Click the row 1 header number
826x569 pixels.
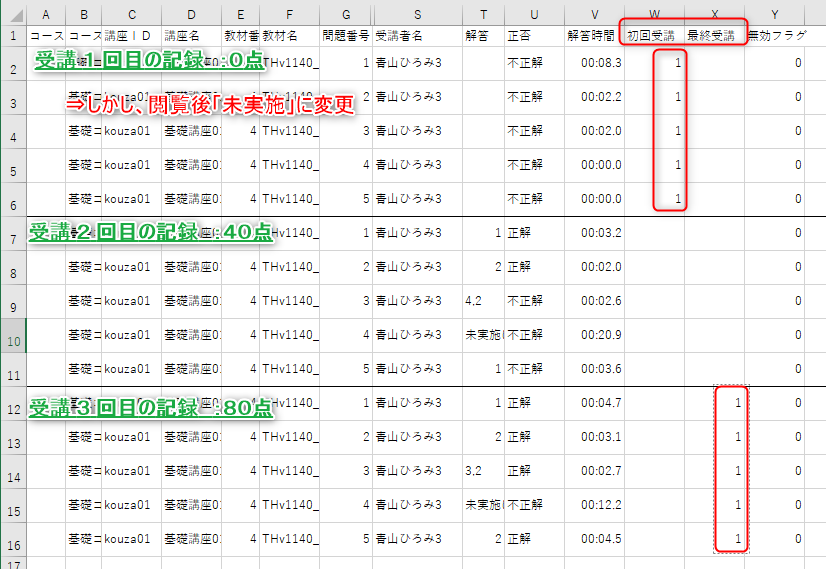pyautogui.click(x=13, y=35)
